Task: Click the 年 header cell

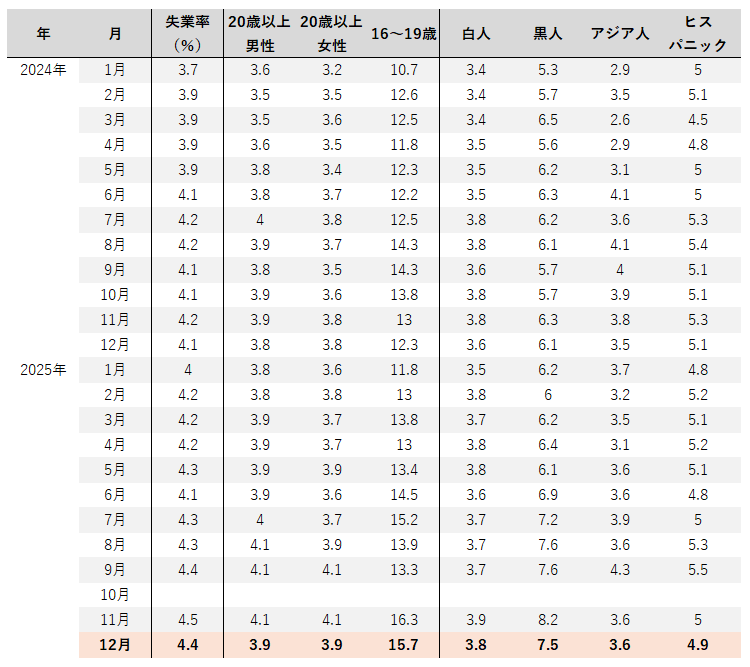Action: tap(43, 33)
